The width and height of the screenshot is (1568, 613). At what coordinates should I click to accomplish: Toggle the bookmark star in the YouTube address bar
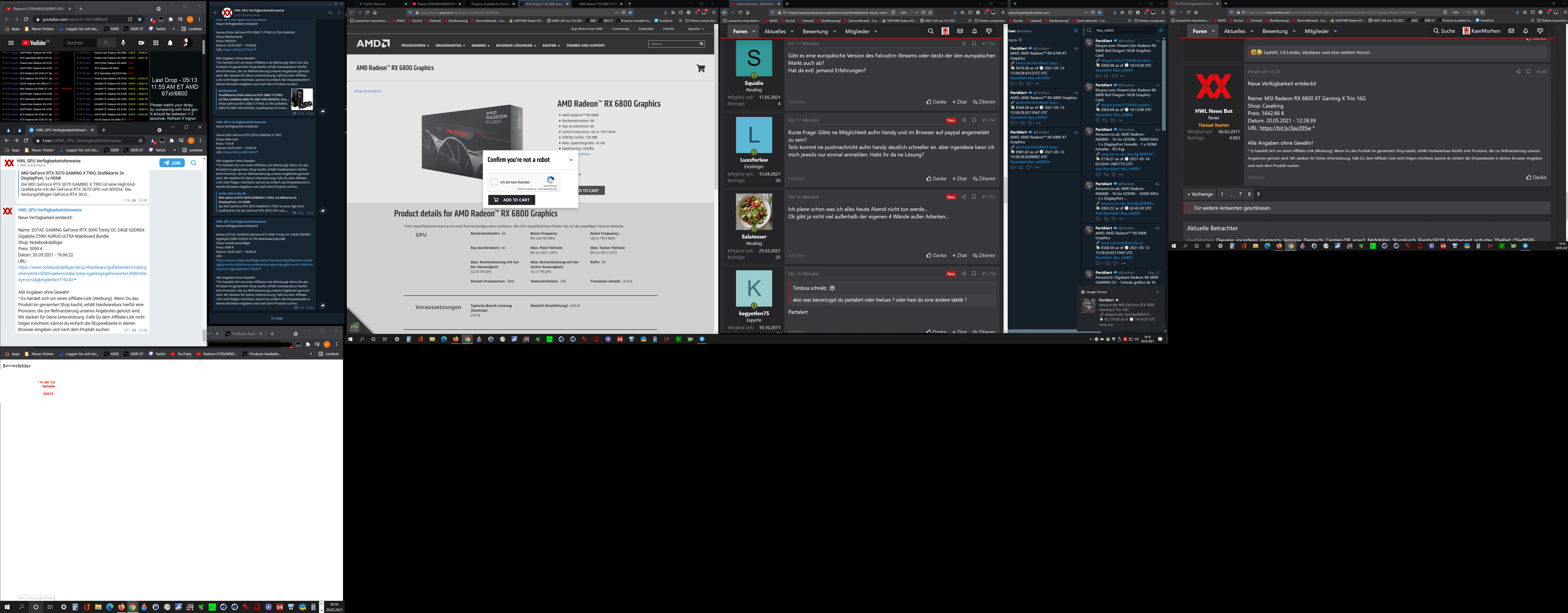[139, 19]
